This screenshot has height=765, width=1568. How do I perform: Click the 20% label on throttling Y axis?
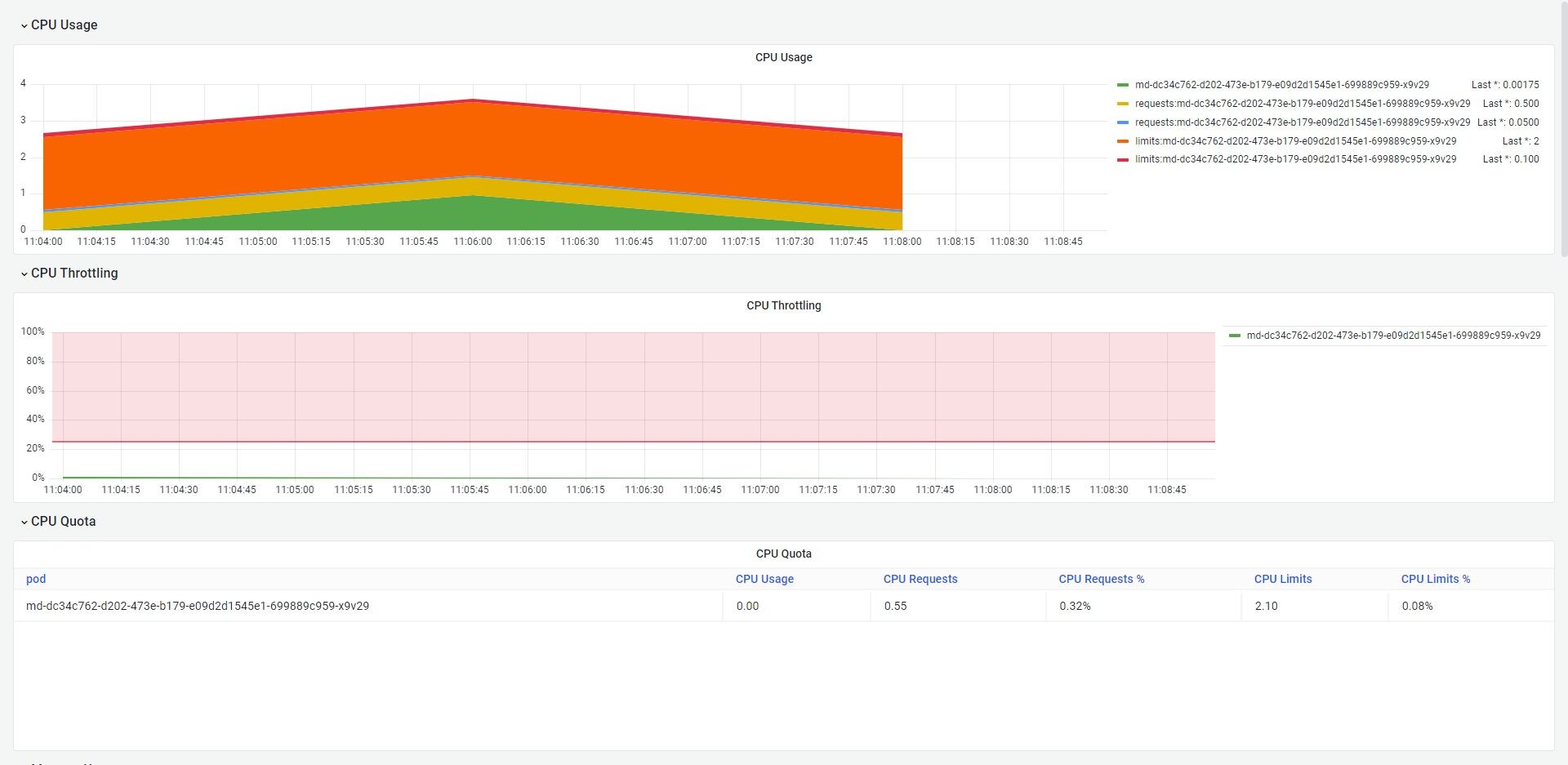[35, 448]
